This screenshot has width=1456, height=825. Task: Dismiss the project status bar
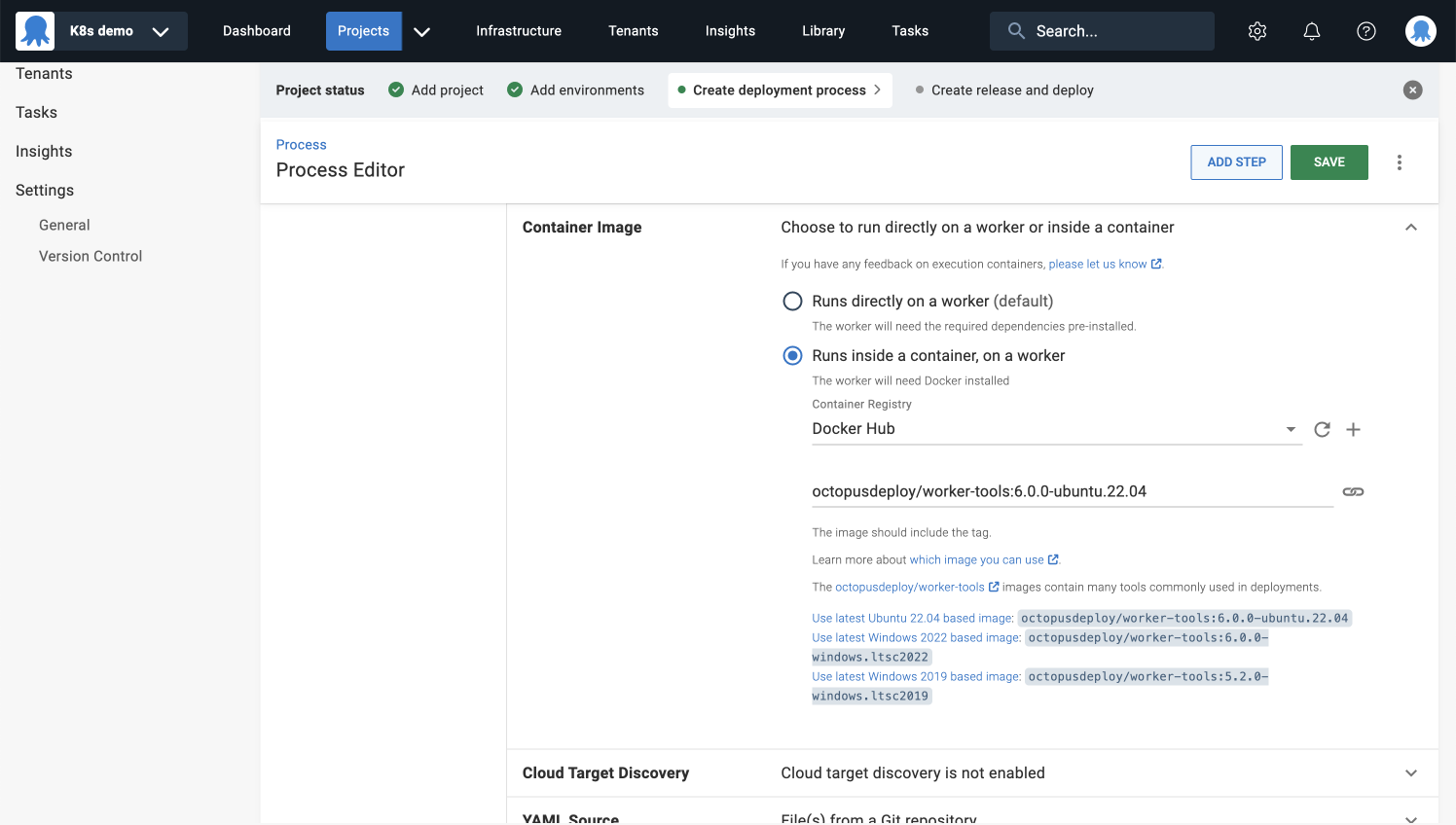click(x=1412, y=90)
